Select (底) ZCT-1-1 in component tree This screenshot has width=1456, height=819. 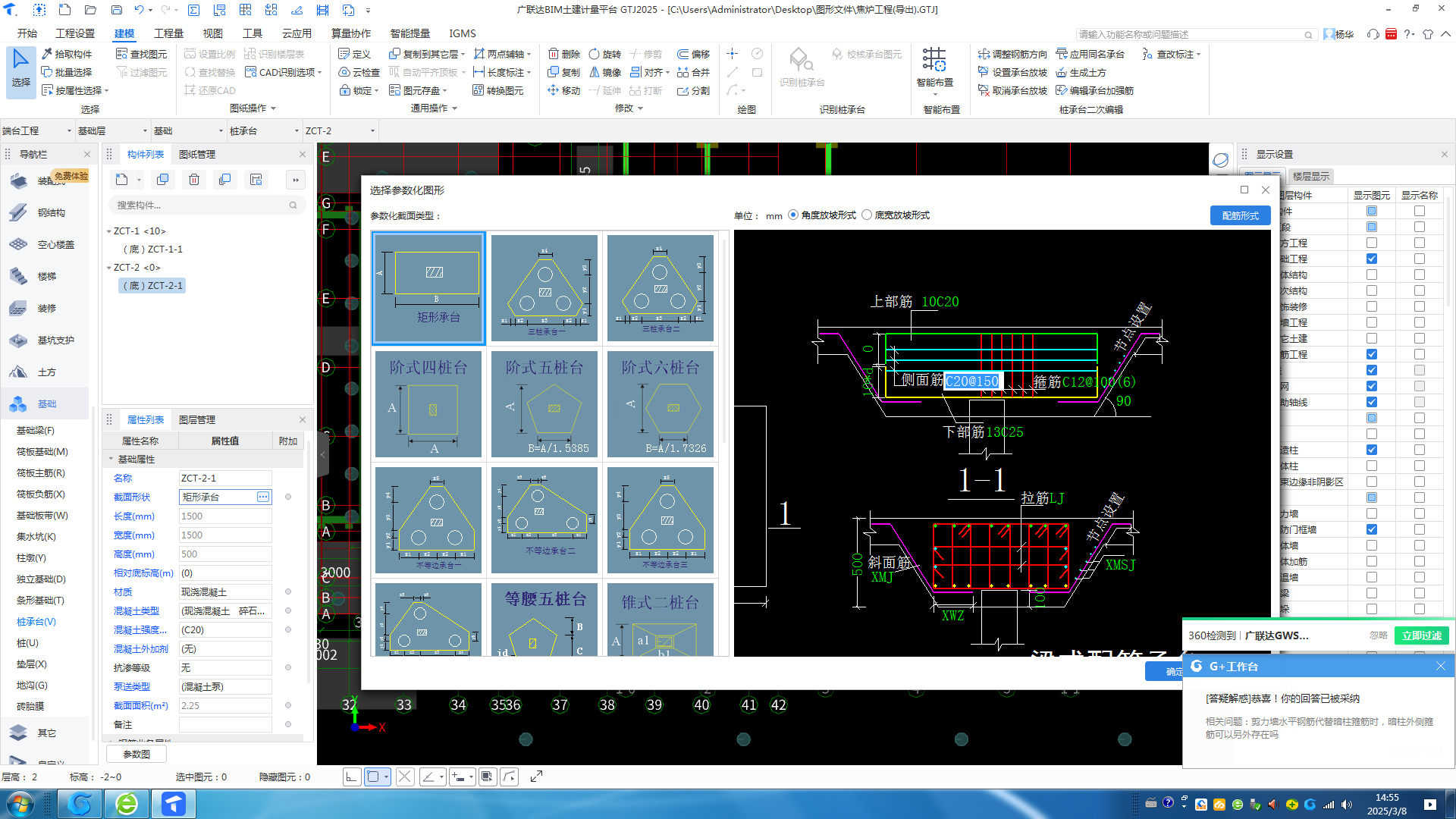152,249
